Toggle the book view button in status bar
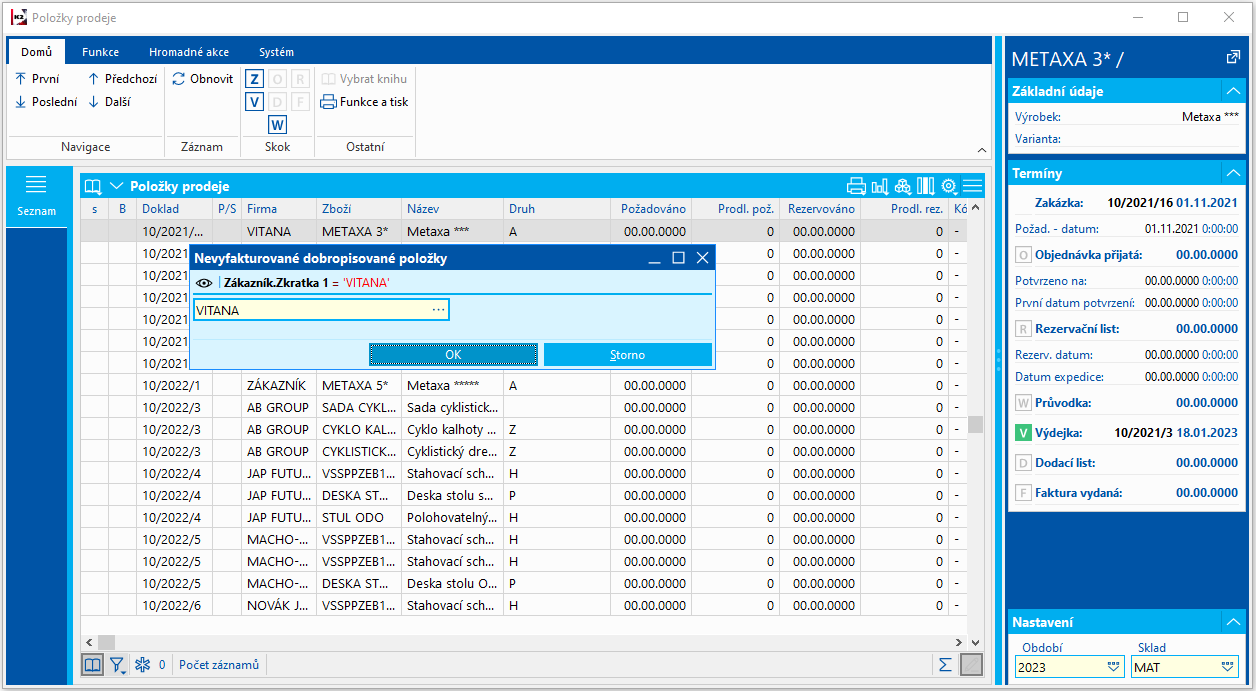The width and height of the screenshot is (1256, 691). [92, 665]
